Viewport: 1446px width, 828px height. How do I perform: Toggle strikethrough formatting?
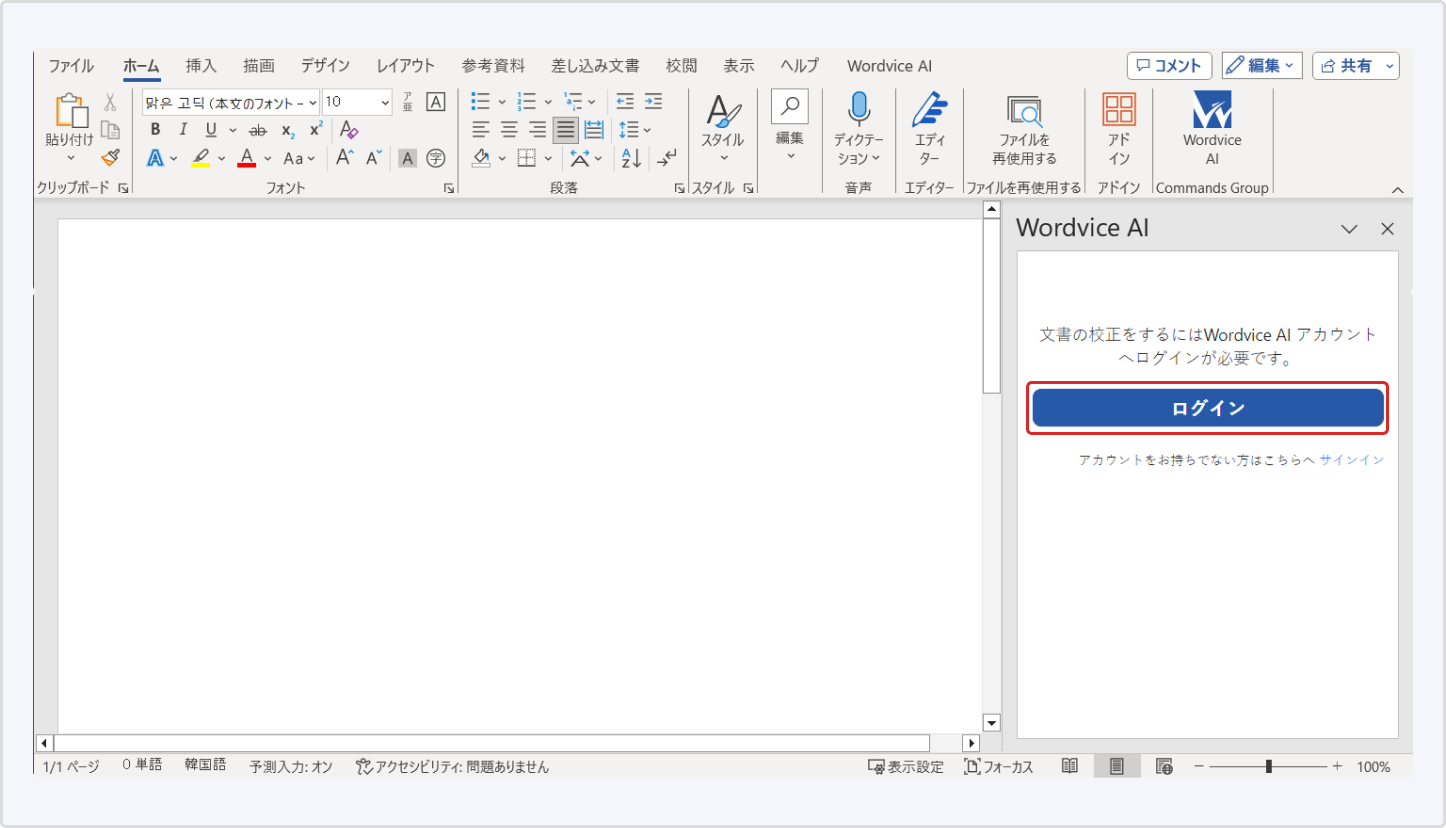point(256,129)
